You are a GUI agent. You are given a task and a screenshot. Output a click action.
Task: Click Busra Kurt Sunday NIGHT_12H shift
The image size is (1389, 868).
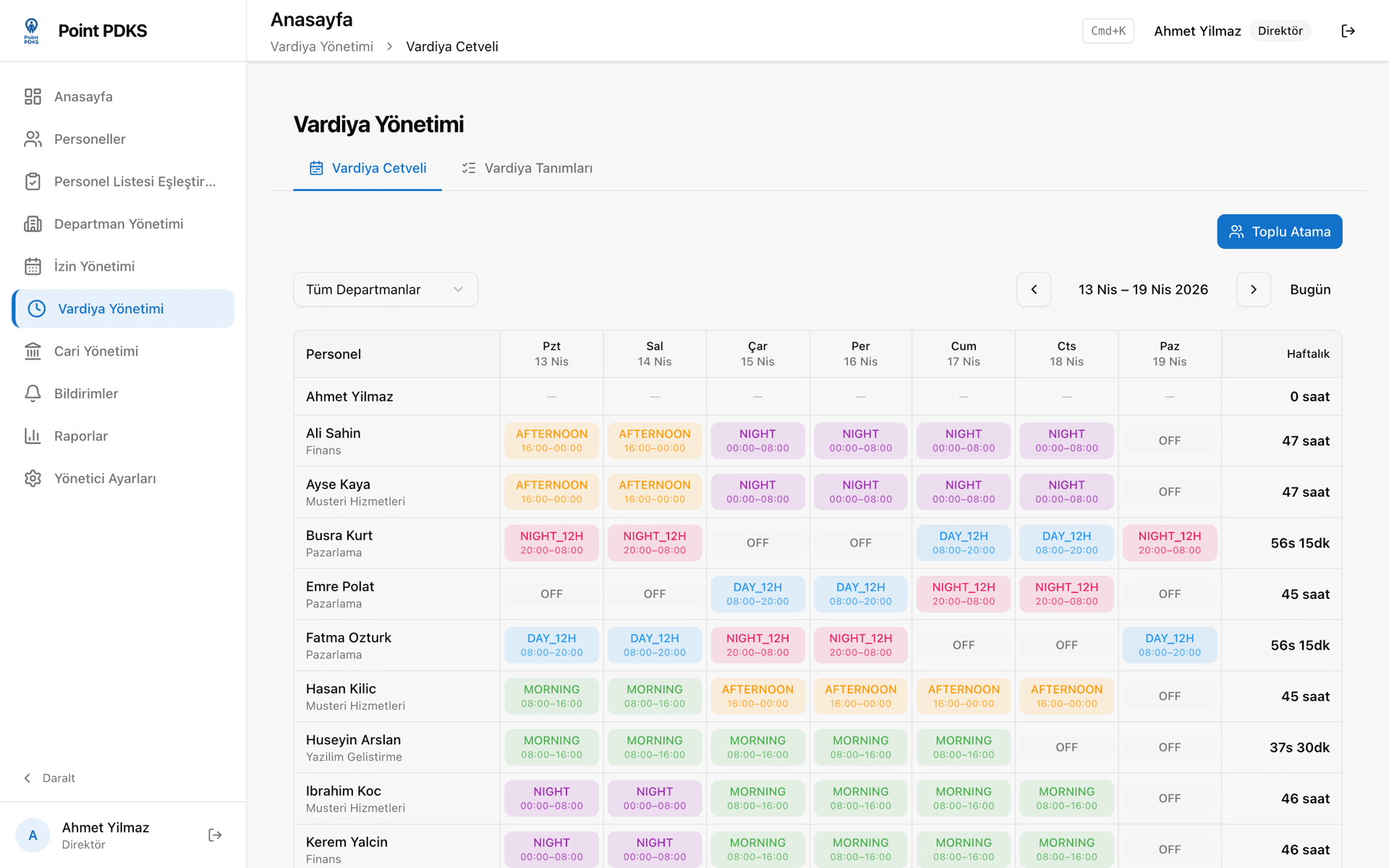point(1170,542)
